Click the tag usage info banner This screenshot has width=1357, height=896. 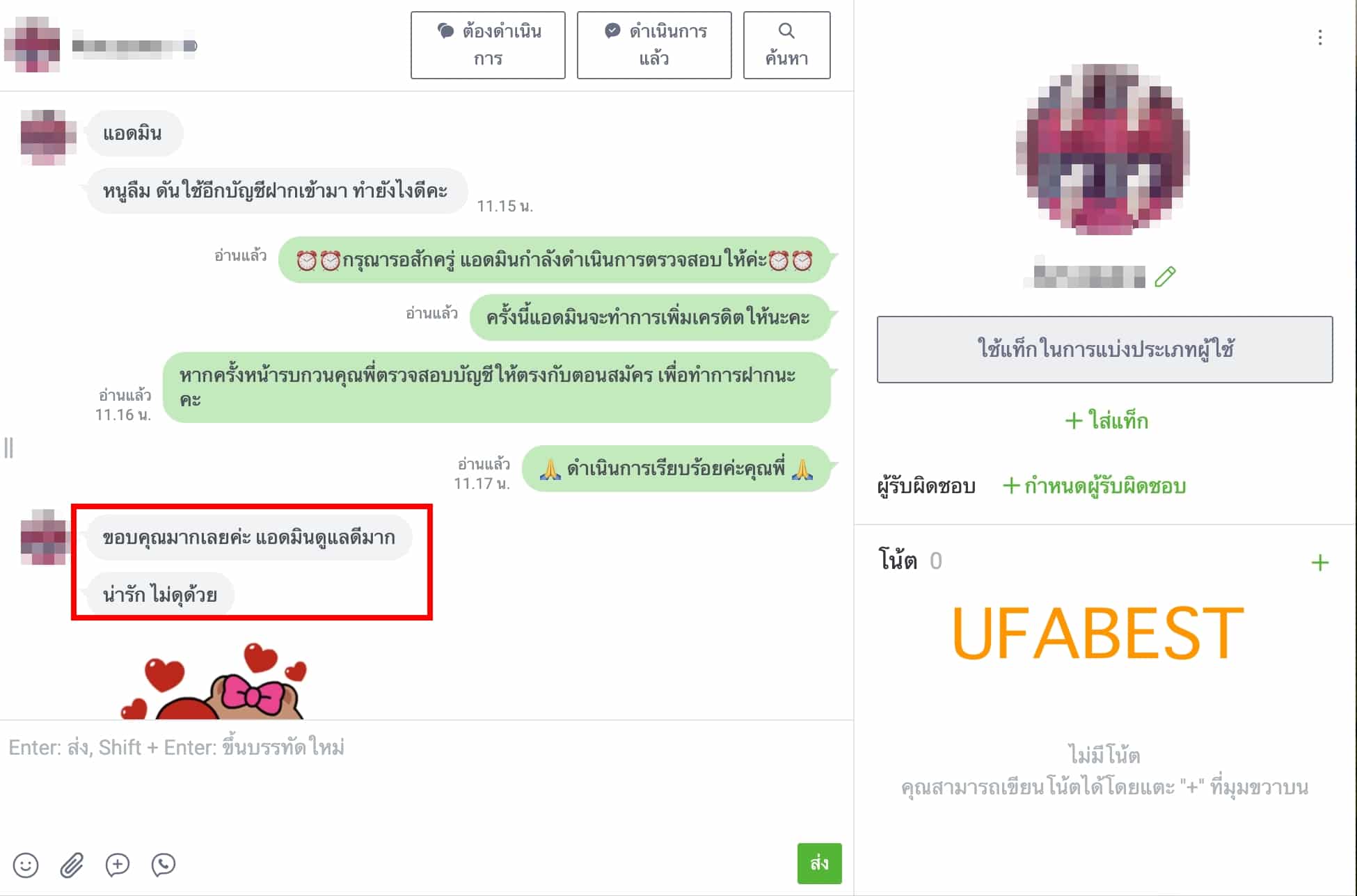coord(1104,349)
